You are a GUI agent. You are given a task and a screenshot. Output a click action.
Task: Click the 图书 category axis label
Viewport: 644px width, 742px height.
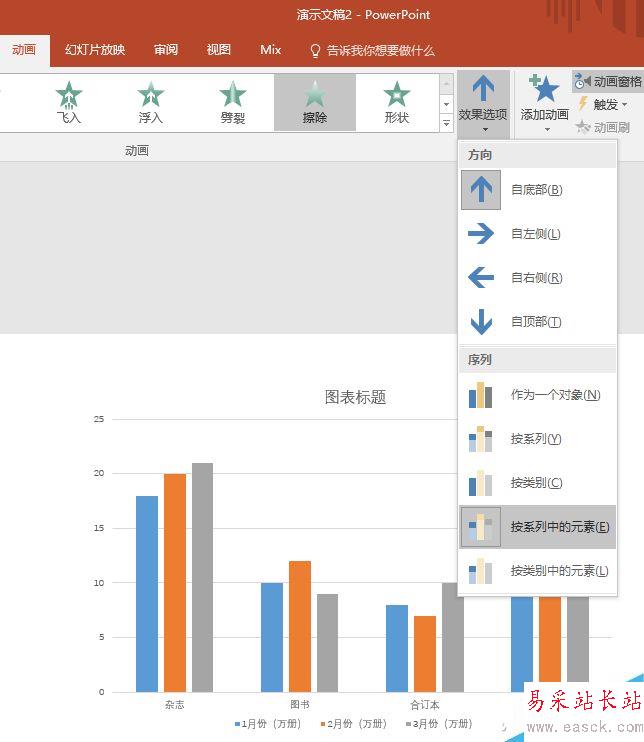click(x=300, y=705)
